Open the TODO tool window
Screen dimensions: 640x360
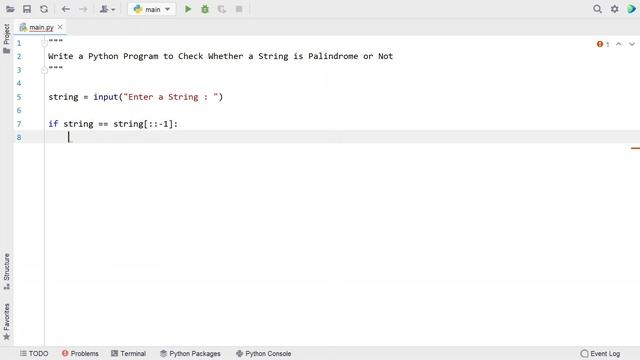pos(34,353)
